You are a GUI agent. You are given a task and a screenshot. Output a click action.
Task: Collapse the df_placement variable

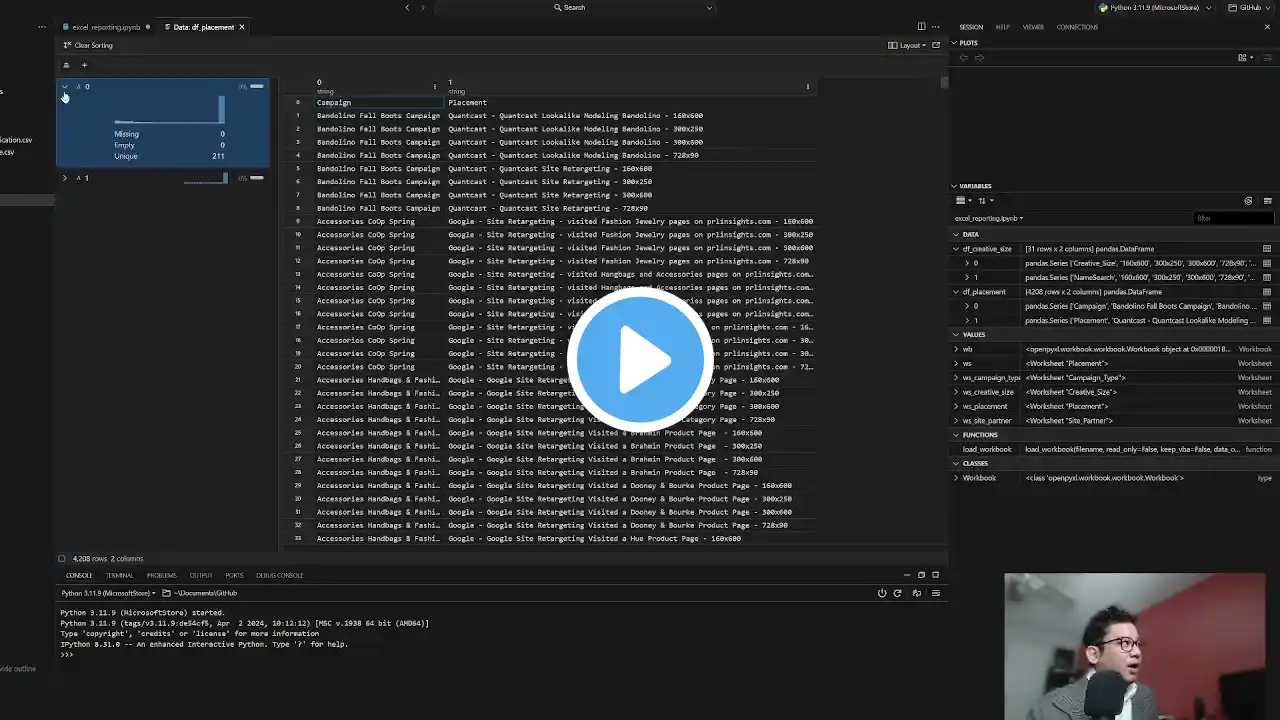click(956, 292)
